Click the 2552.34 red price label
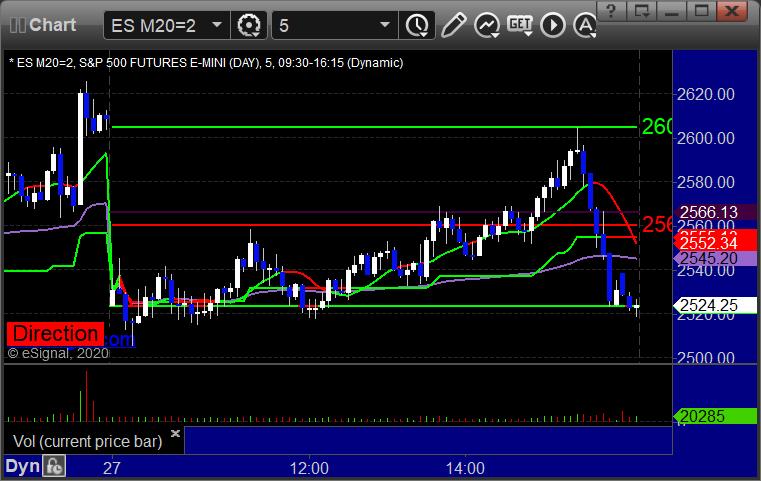 (x=714, y=242)
